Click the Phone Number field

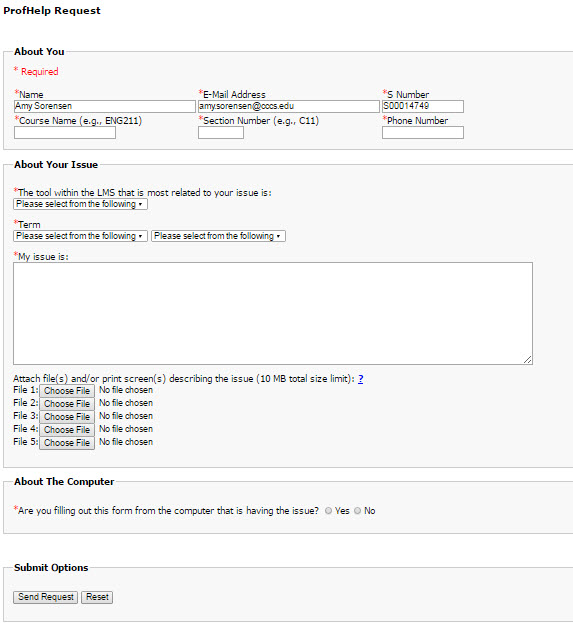[x=423, y=133]
